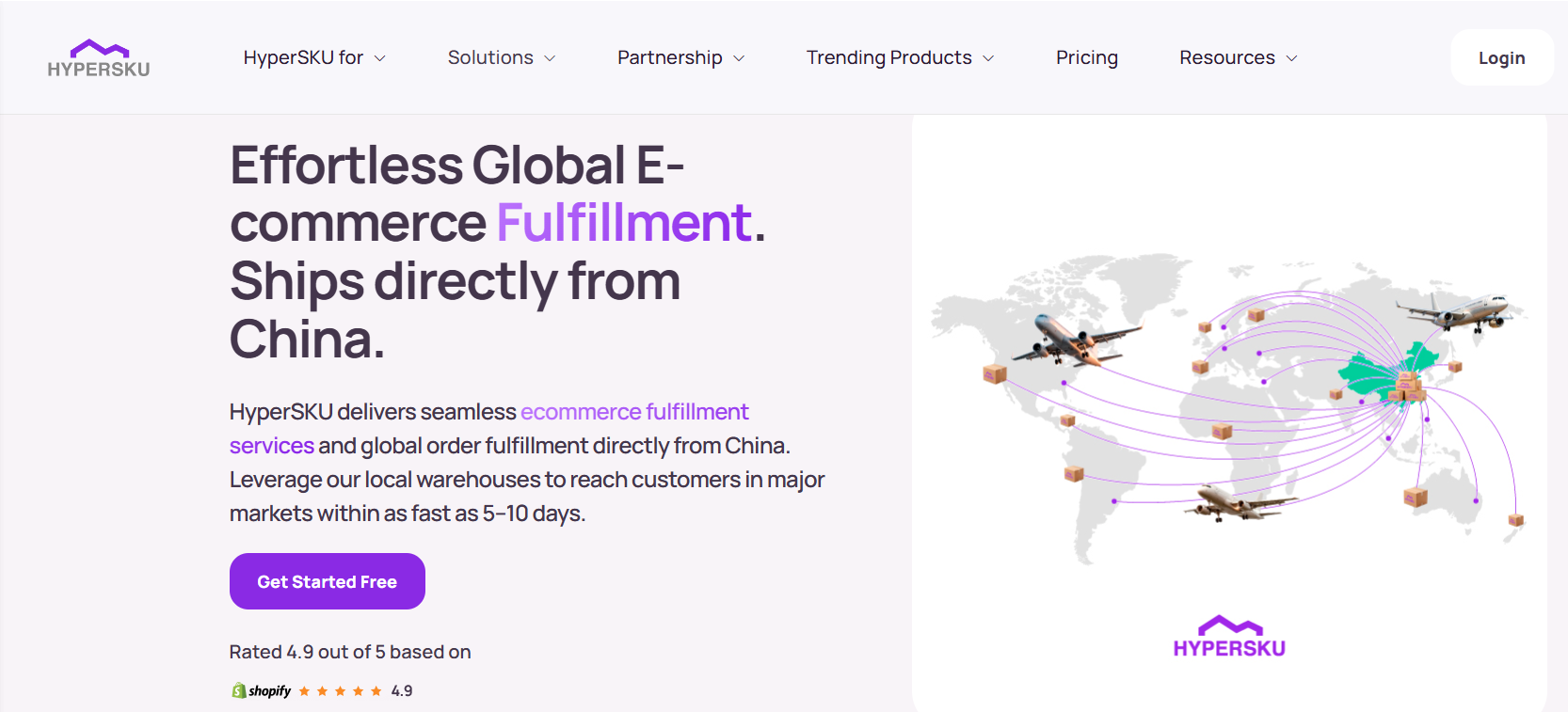Screen dimensions: 1568x712
Task: Click the 4.9 rating score text
Action: tap(402, 690)
